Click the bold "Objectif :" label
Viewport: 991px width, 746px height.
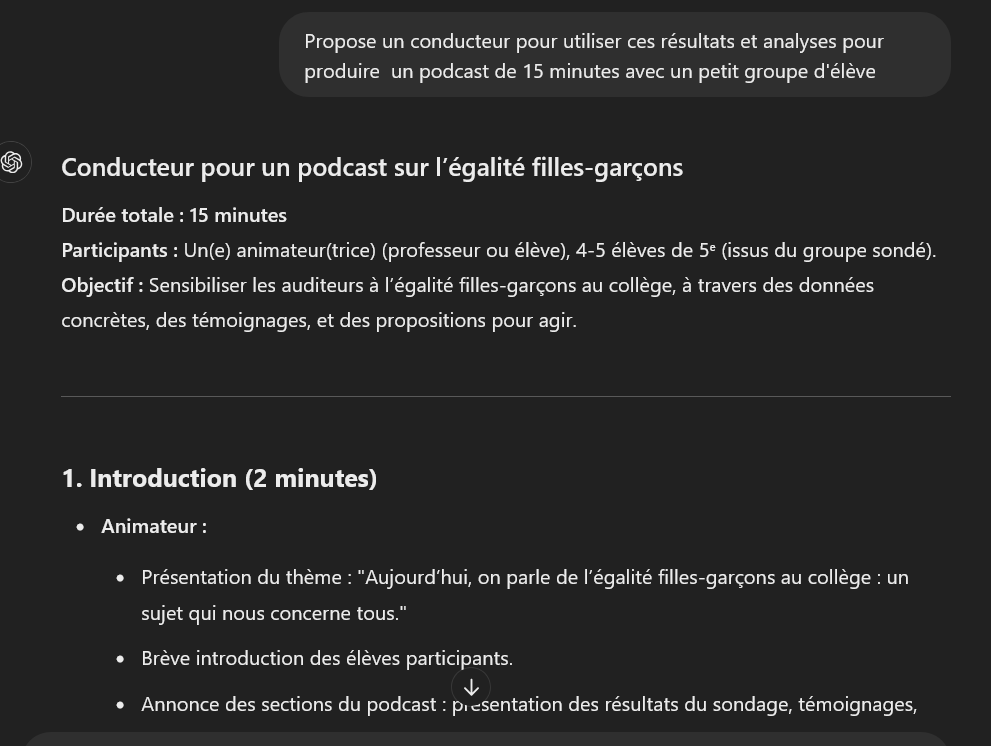click(102, 285)
